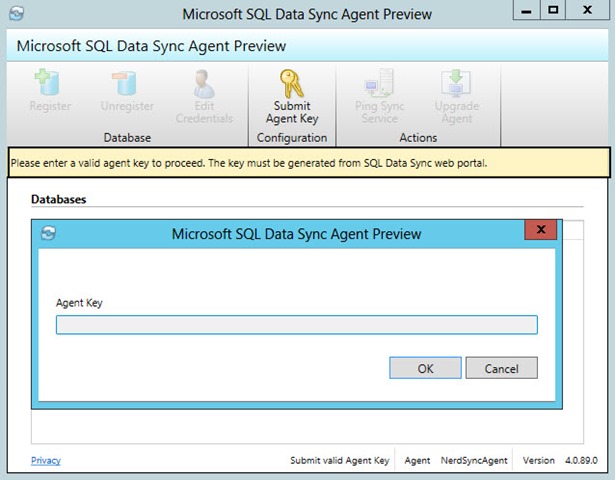Close the main application window
The width and height of the screenshot is (615, 480).
point(587,10)
